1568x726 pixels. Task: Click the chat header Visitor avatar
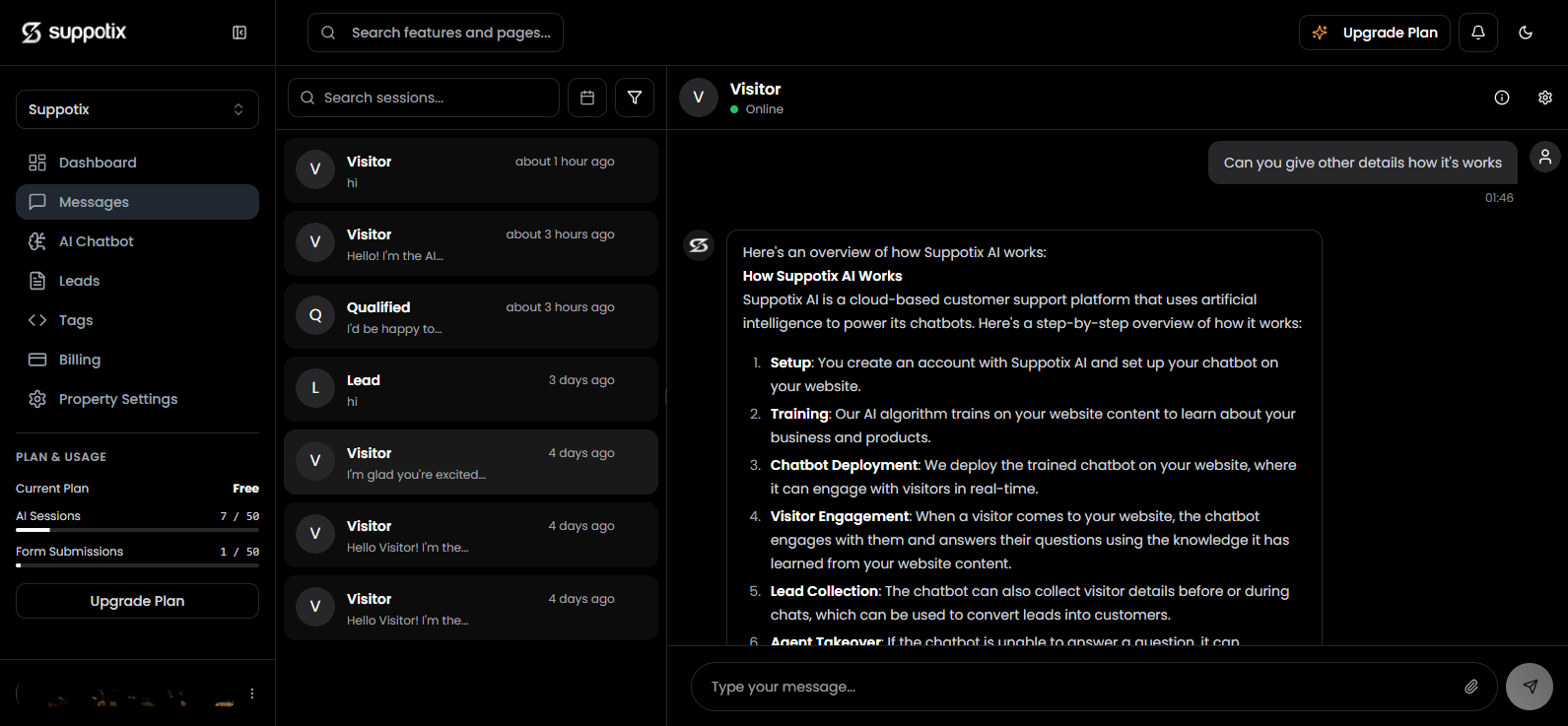tap(699, 98)
